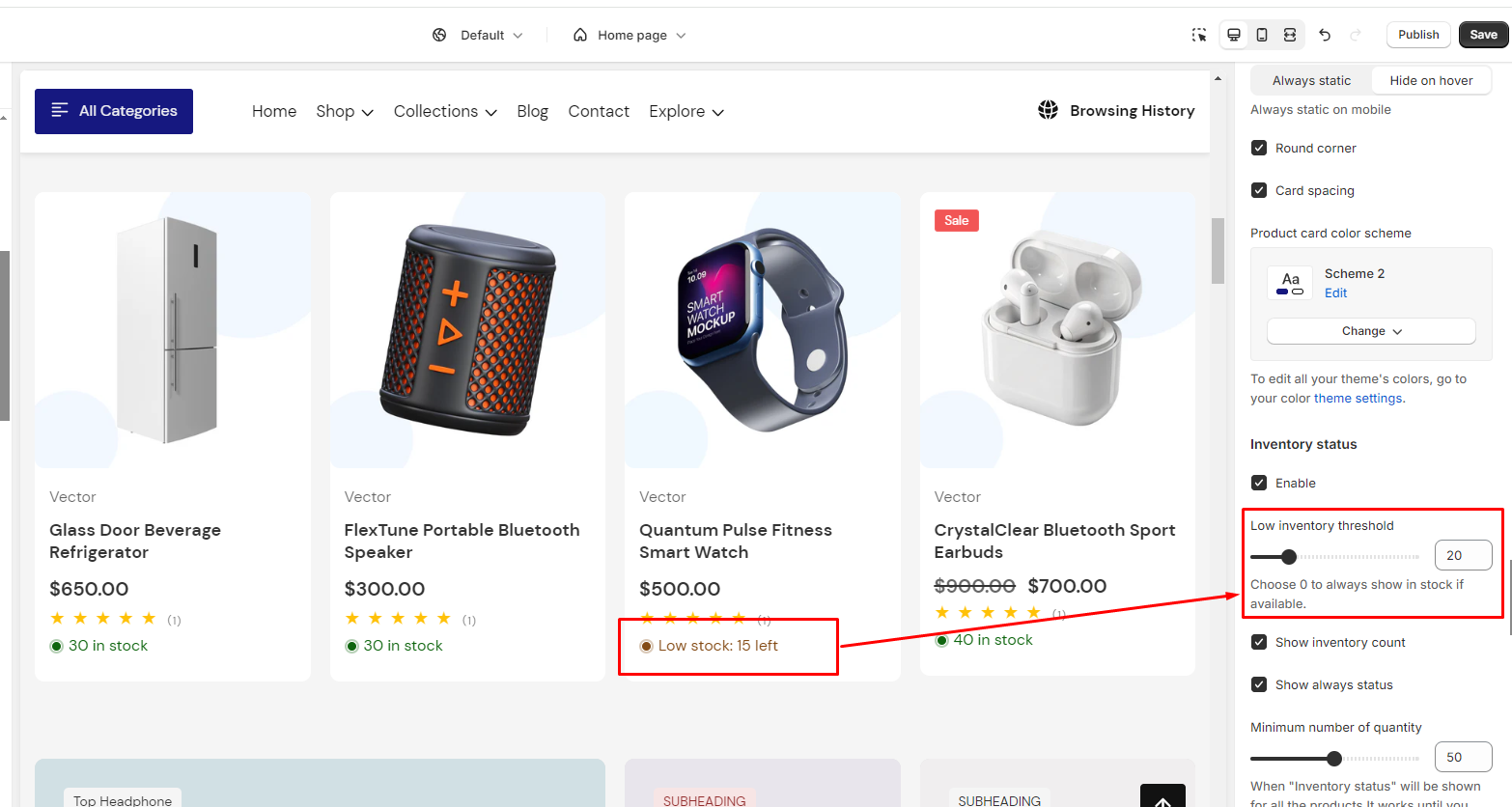Expand the color scheme Change dropdown
1512x807 pixels.
click(x=1371, y=331)
